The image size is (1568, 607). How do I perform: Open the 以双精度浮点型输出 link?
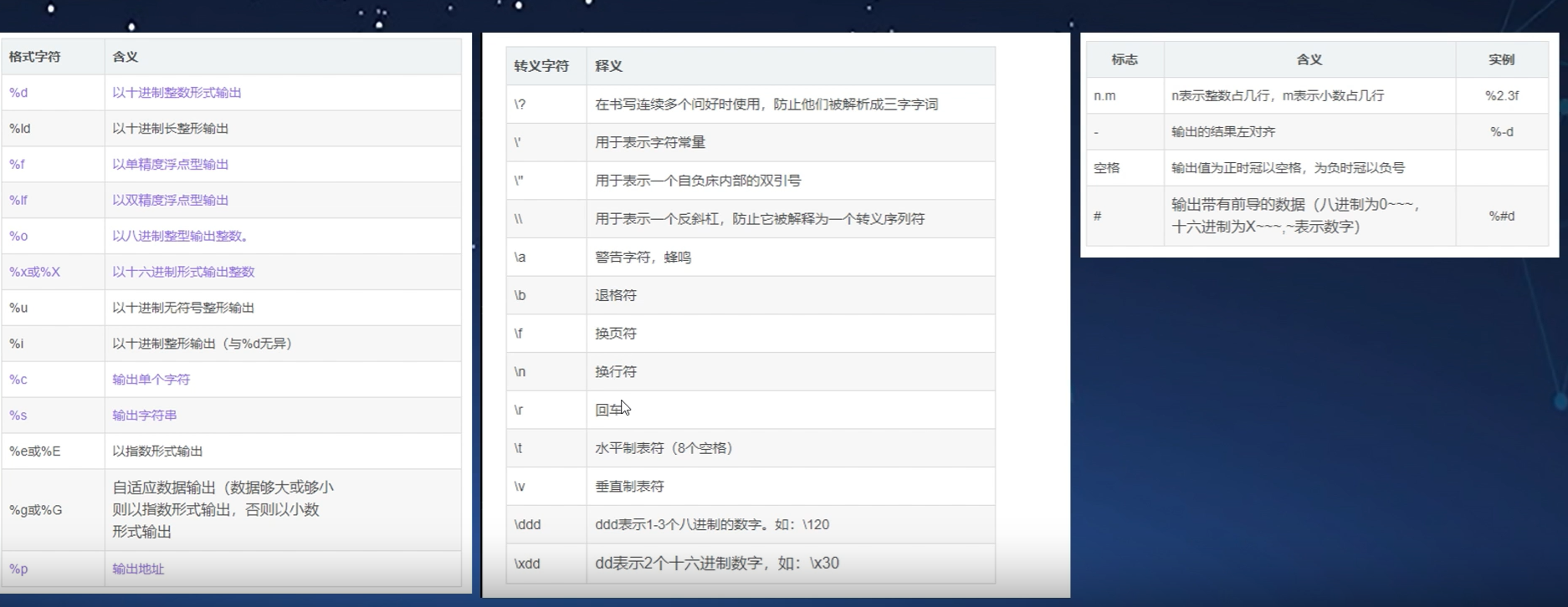click(170, 201)
